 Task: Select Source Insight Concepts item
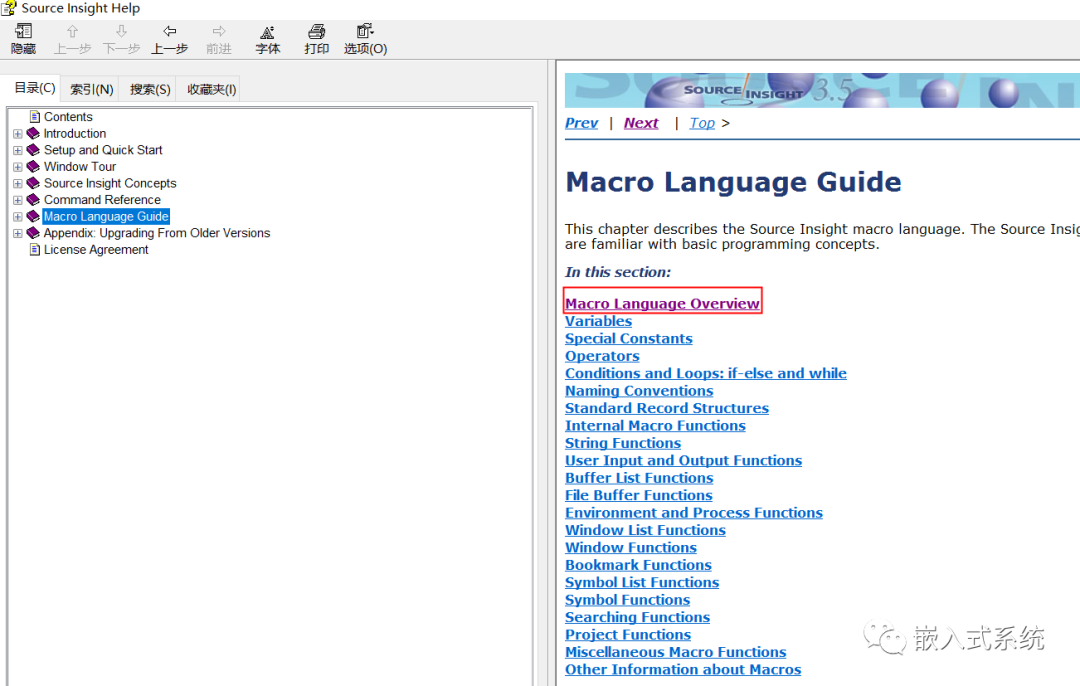click(110, 183)
